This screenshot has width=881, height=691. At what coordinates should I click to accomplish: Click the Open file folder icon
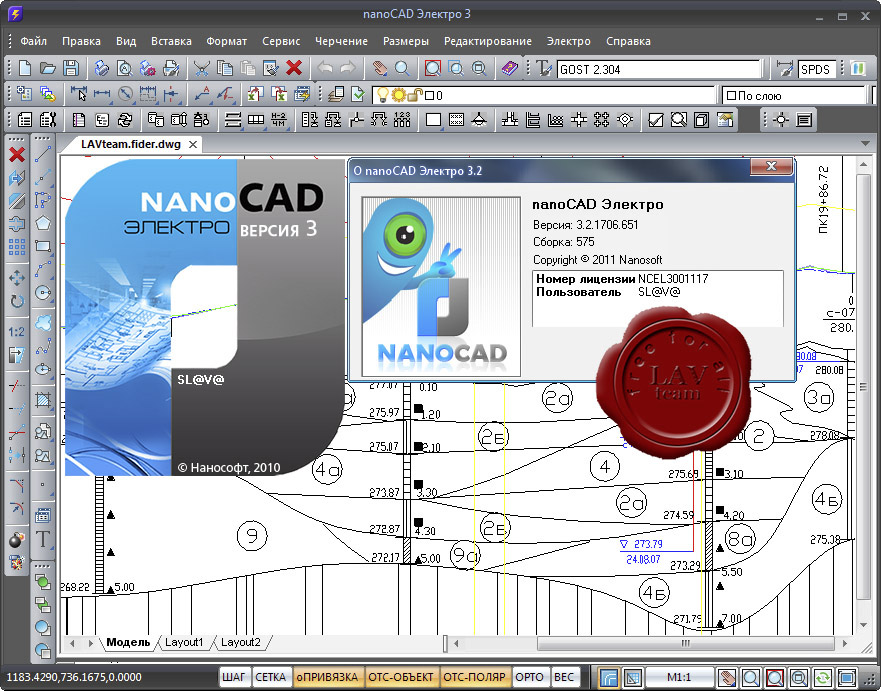48,69
